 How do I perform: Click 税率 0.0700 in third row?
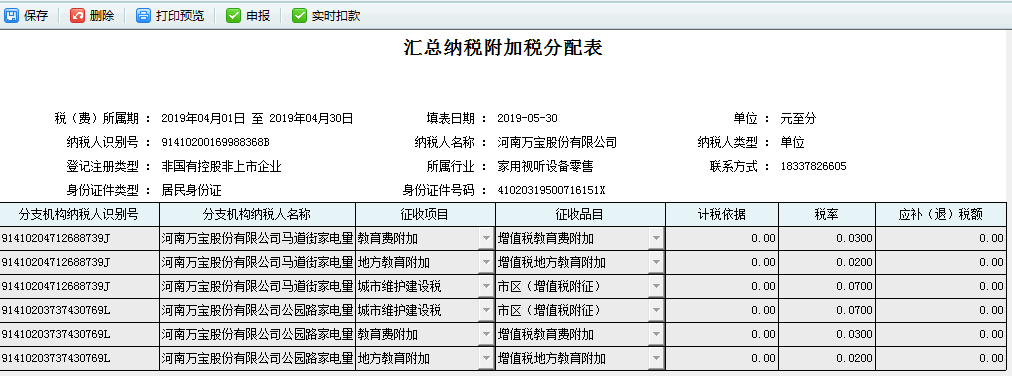(x=827, y=287)
